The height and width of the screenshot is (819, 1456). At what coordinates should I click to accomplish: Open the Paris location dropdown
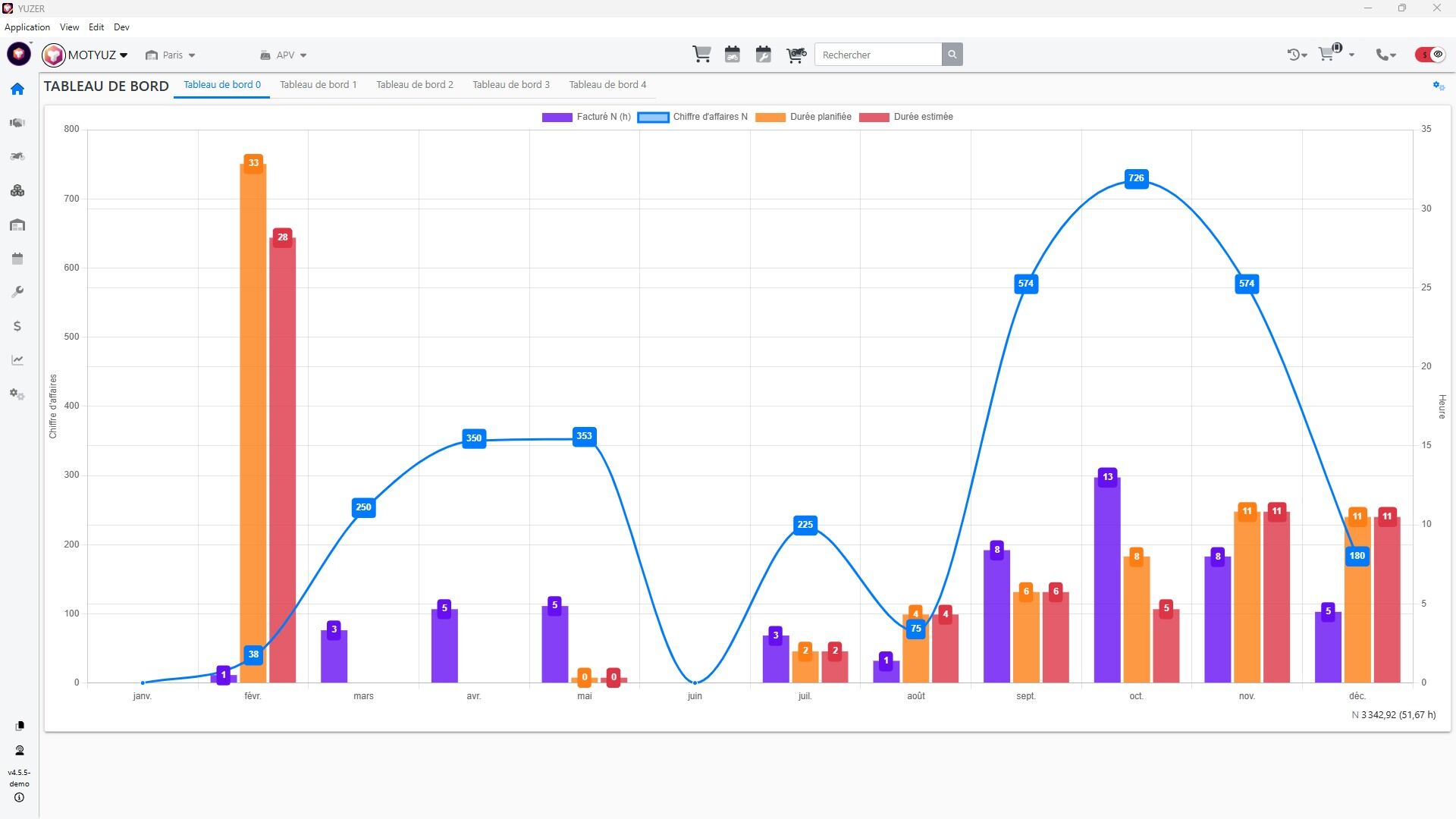tap(171, 55)
